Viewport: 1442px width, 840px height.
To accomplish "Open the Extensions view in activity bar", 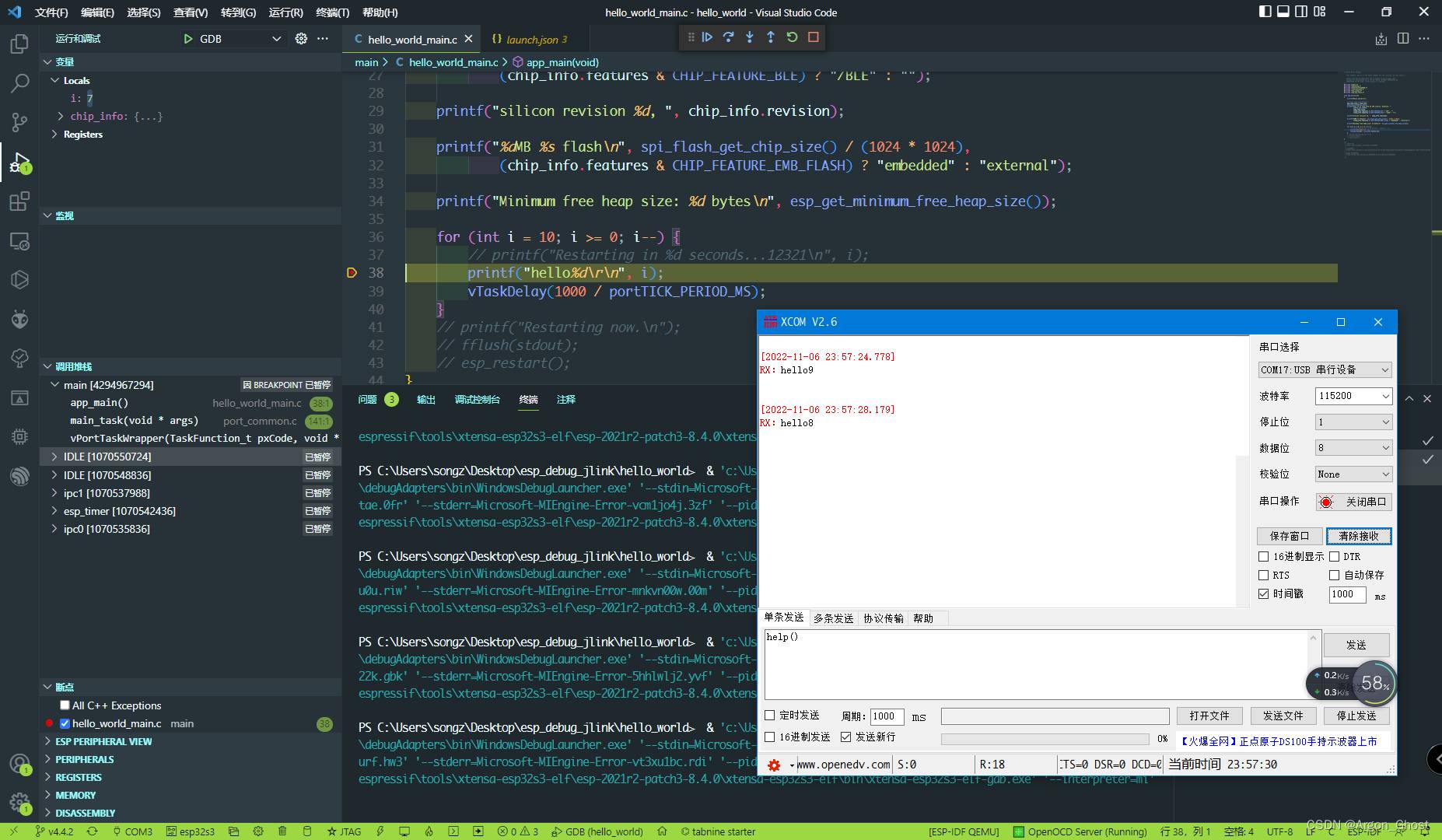I will [x=19, y=201].
